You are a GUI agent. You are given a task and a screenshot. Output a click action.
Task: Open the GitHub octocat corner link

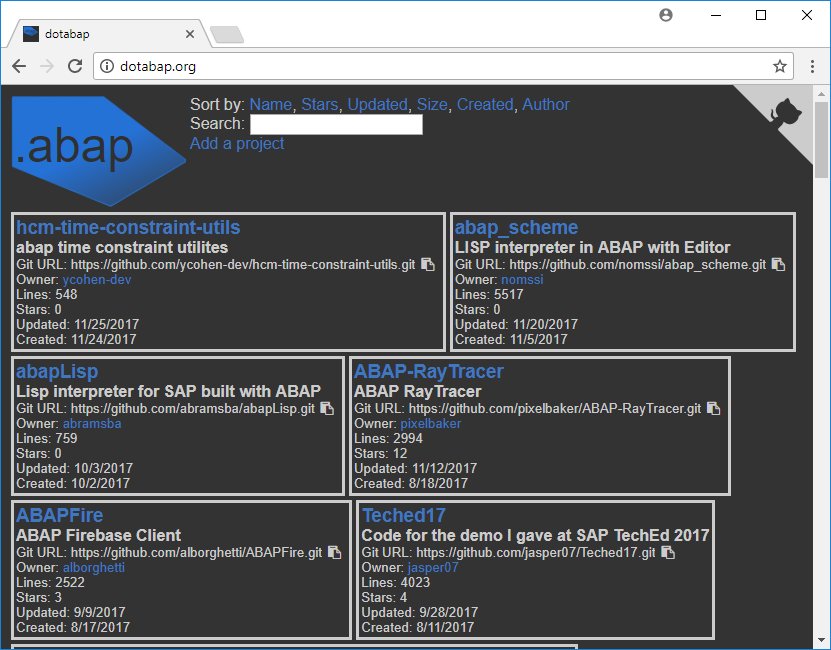tap(784, 111)
